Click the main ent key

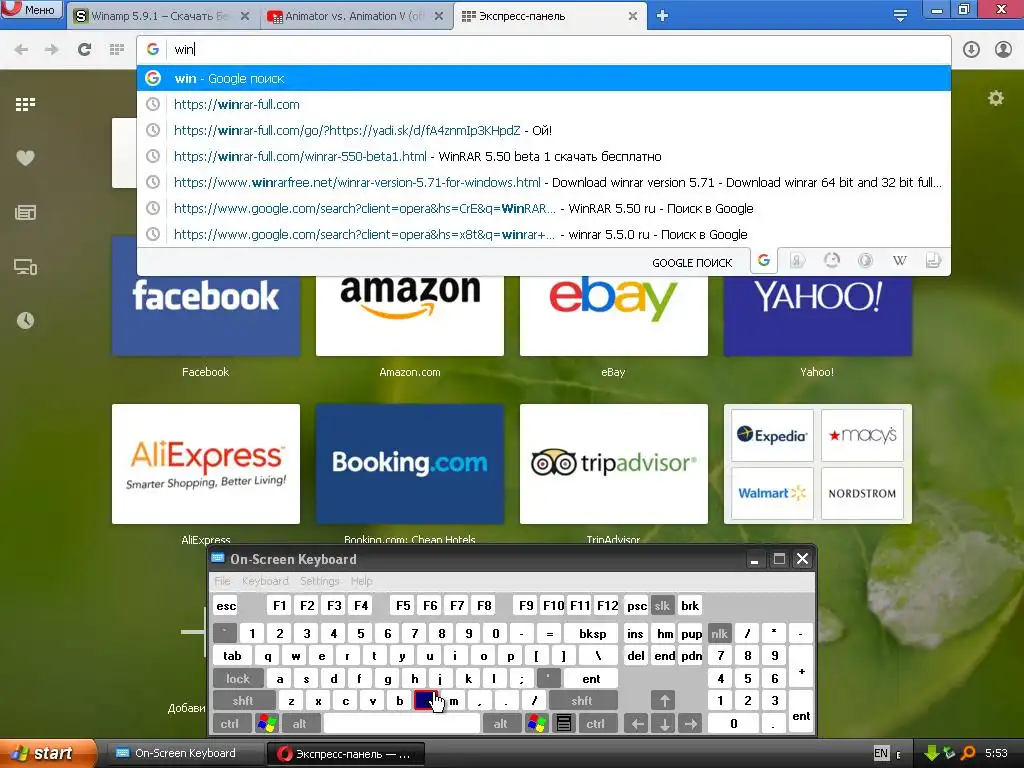(x=591, y=679)
